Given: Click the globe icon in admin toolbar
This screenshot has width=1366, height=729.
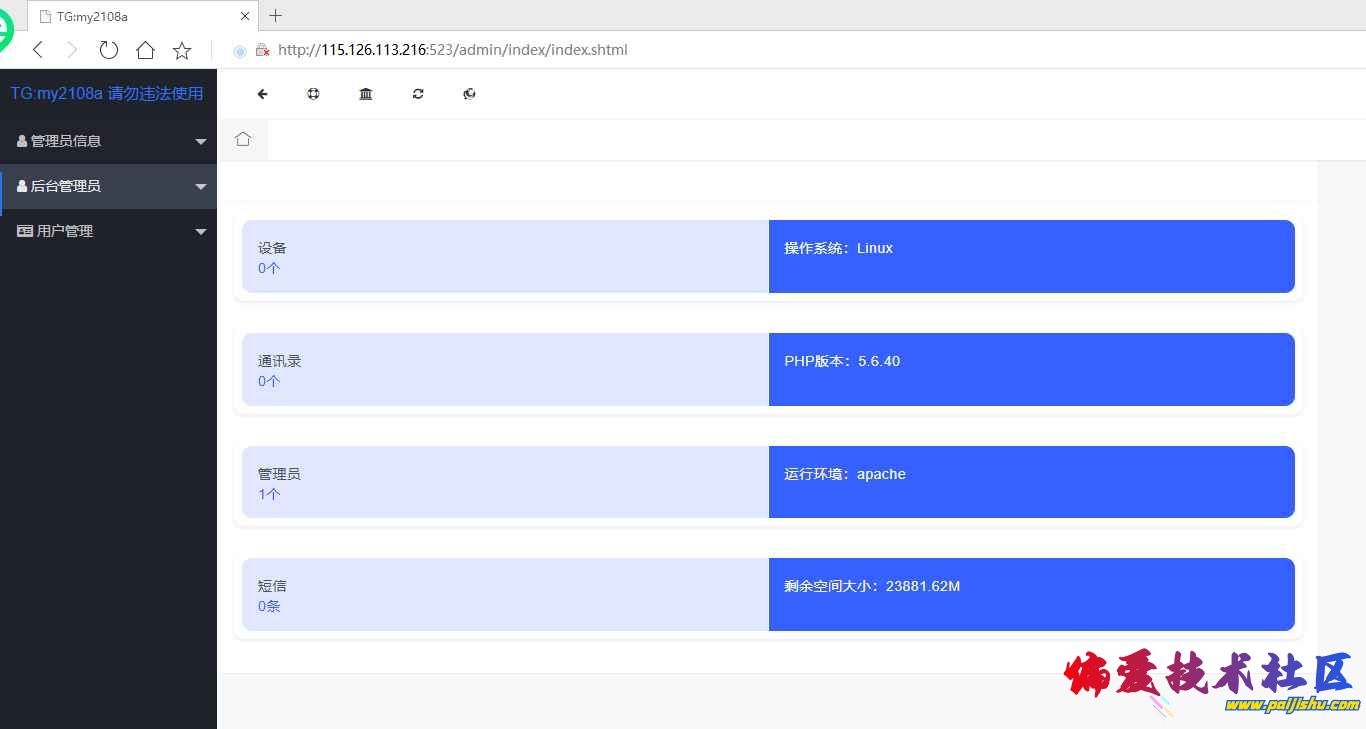Looking at the screenshot, I should point(470,94).
